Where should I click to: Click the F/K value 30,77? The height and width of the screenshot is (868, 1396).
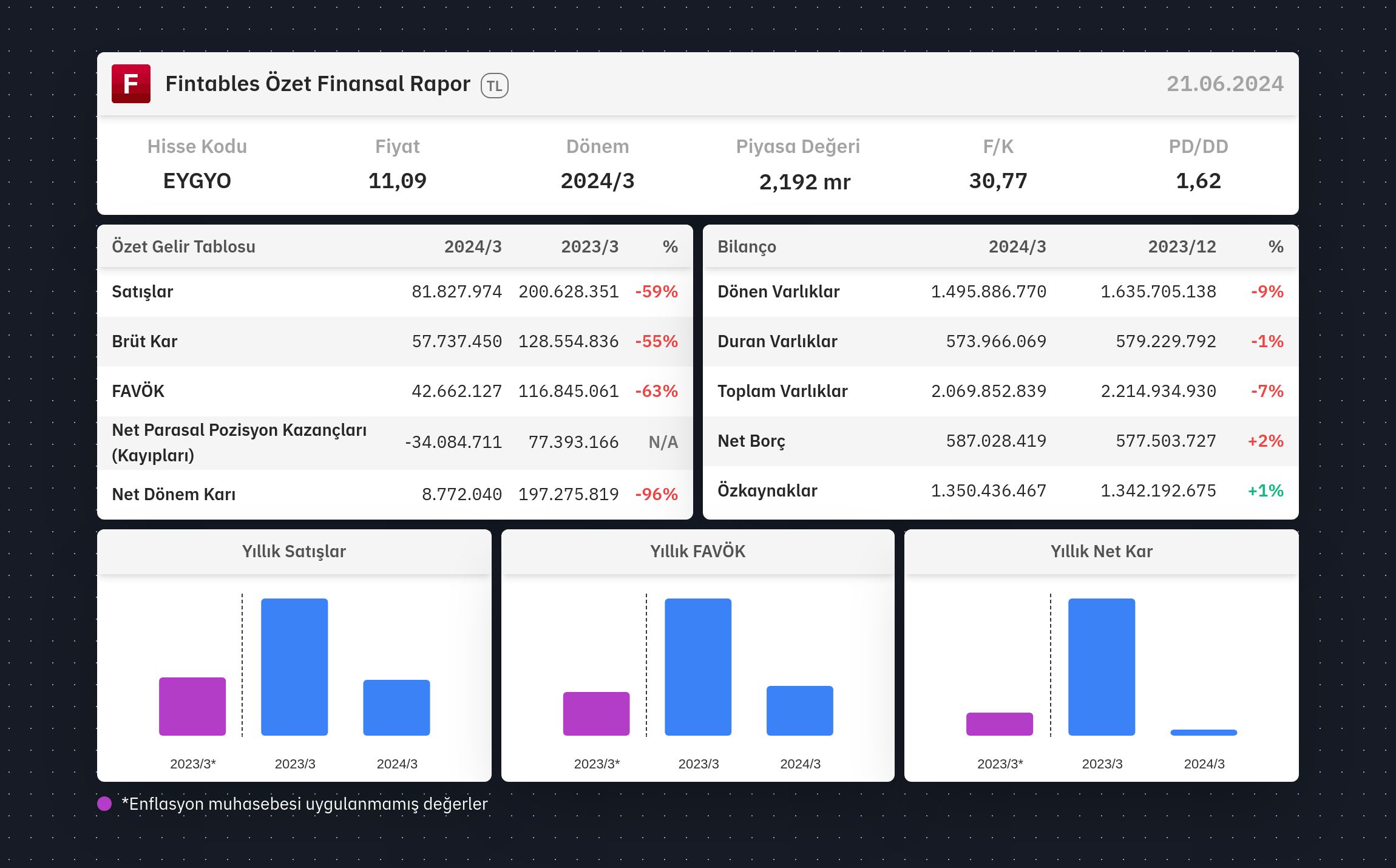(x=998, y=181)
